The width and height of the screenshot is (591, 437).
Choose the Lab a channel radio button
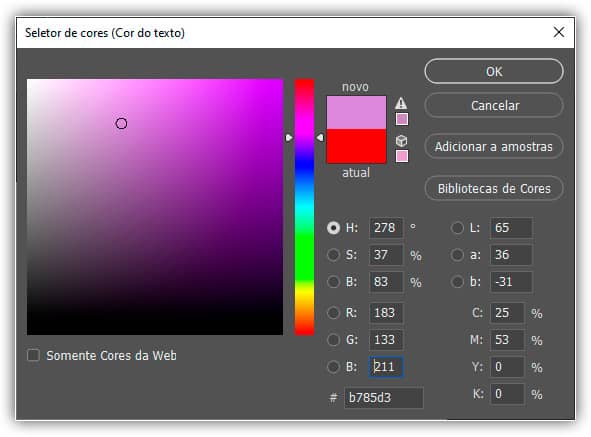(457, 255)
